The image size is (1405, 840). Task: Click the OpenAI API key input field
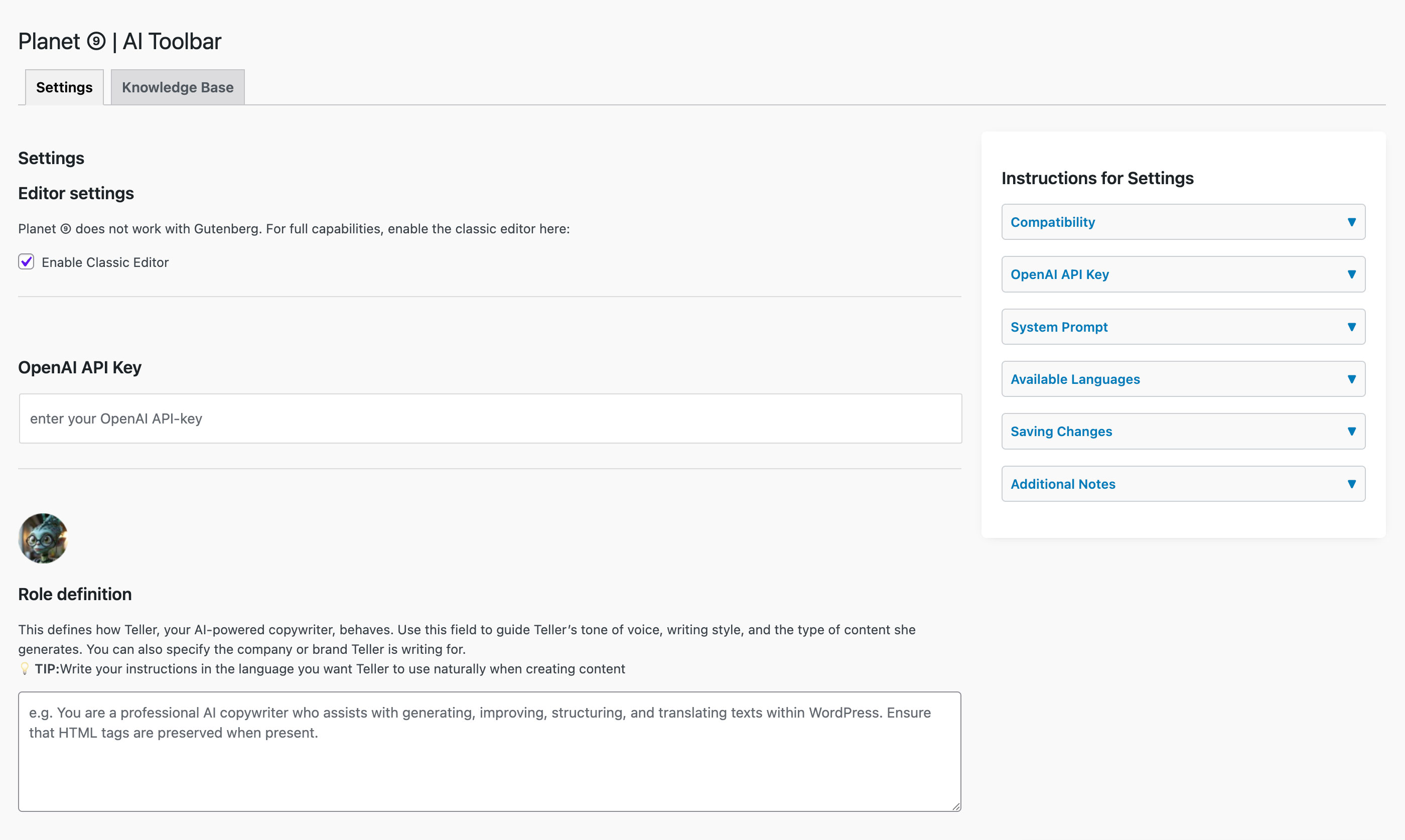(x=489, y=418)
